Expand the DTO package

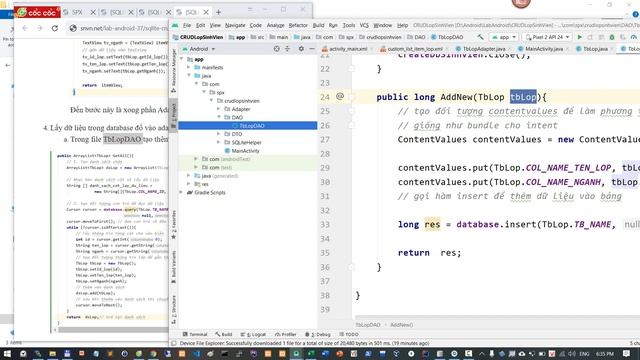coord(218,134)
